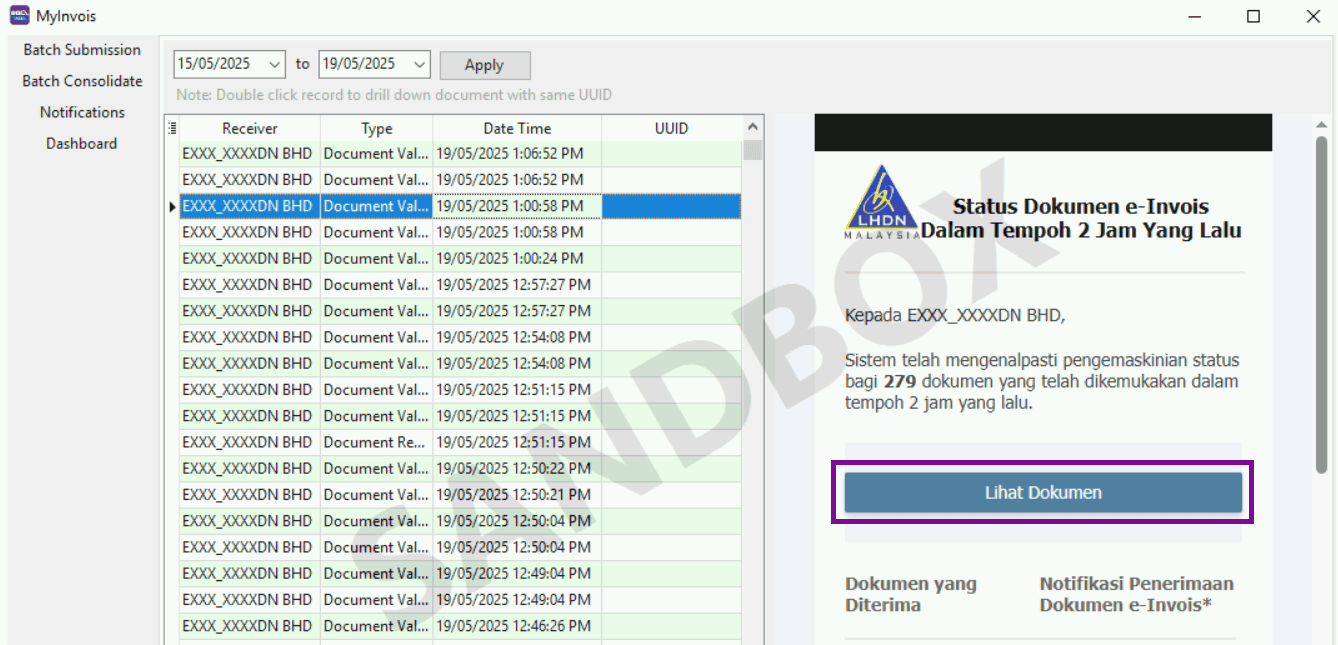1338x645 pixels.
Task: Click the LHDN Malaysia logo
Action: point(883,203)
